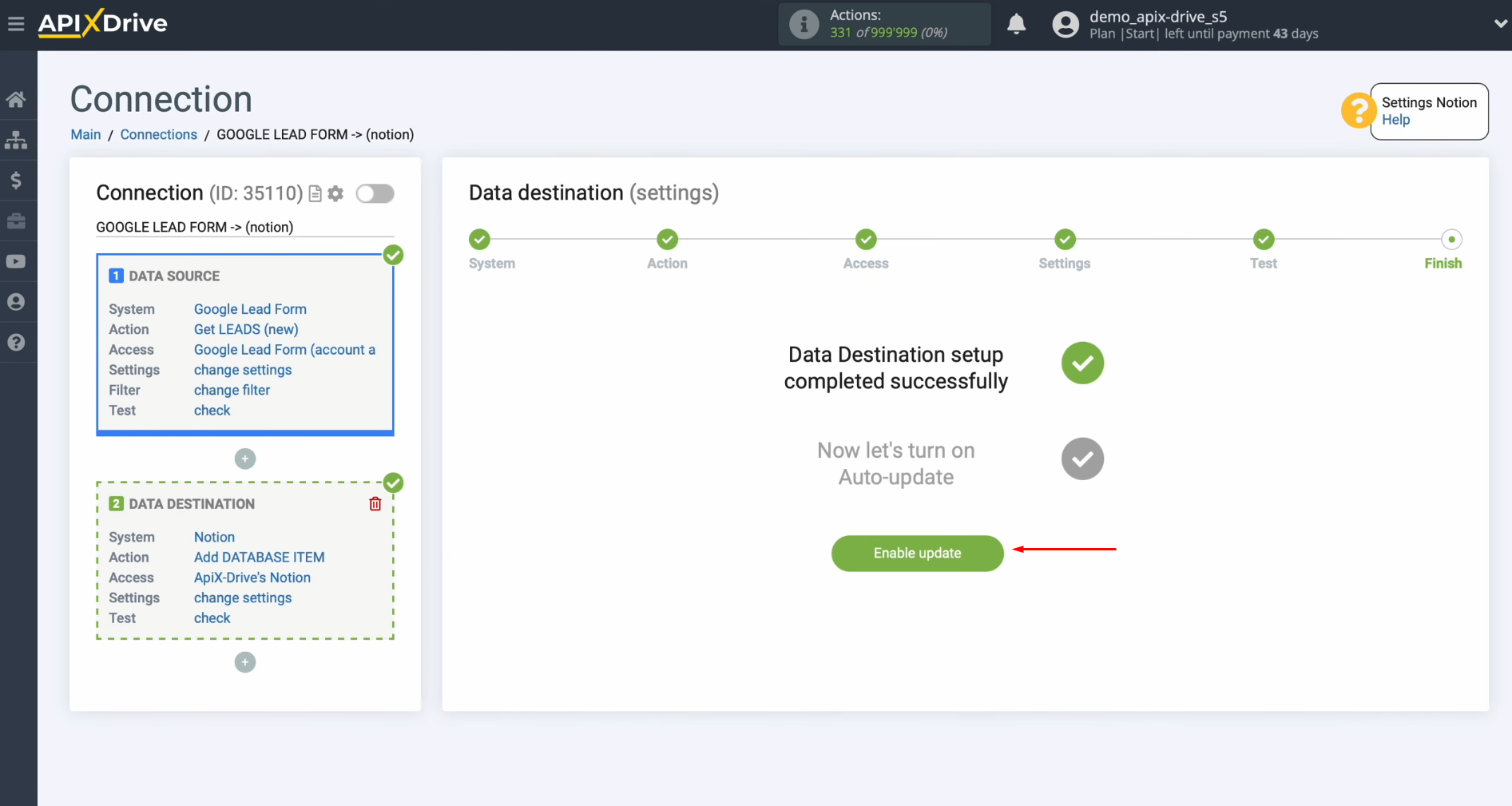Open connection settings via gear icon

(335, 193)
